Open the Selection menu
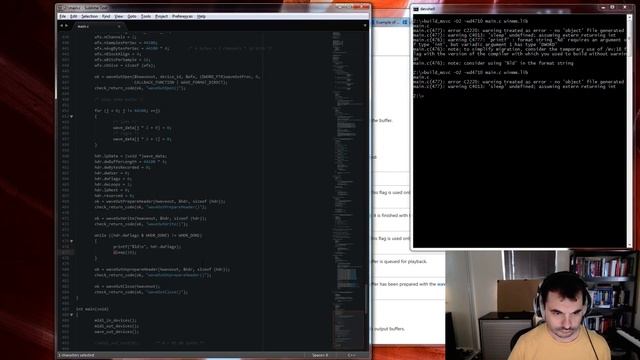Image resolution: width=640 pixels, height=360 pixels. (89, 16)
